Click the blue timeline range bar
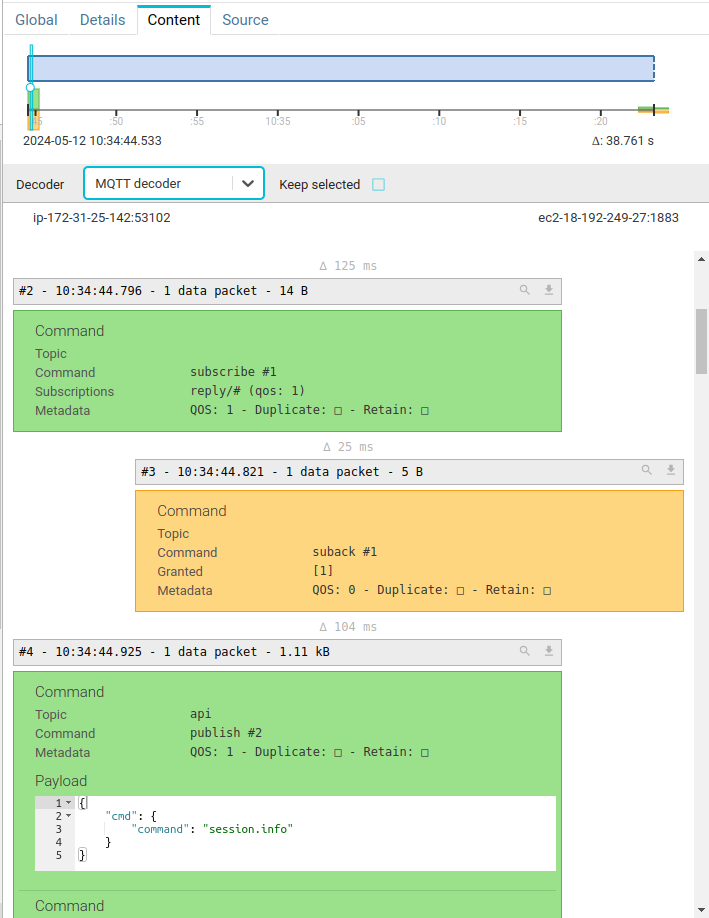 tap(341, 68)
